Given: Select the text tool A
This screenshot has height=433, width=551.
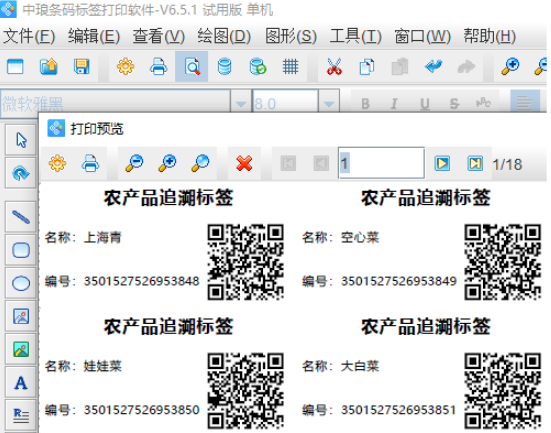Looking at the screenshot, I should pyautogui.click(x=21, y=383).
